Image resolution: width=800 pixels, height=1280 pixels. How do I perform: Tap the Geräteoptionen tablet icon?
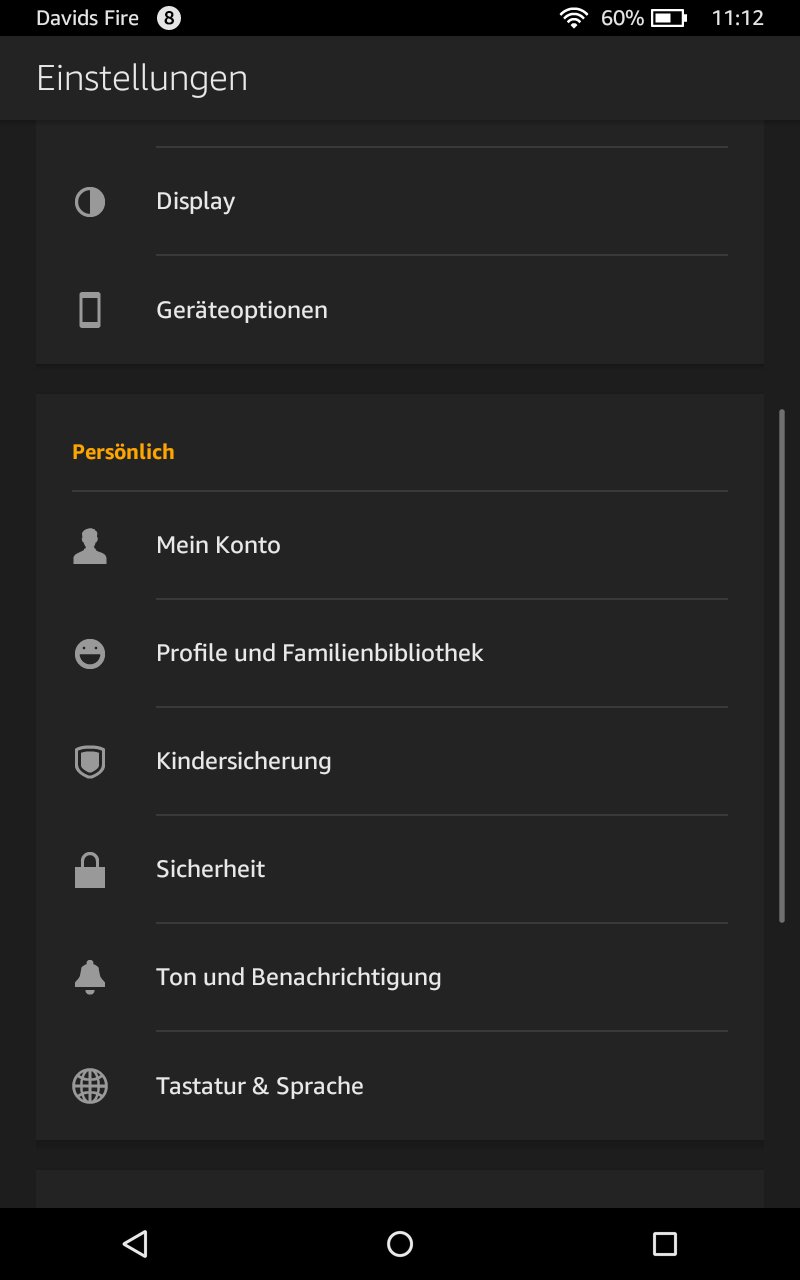(x=90, y=310)
